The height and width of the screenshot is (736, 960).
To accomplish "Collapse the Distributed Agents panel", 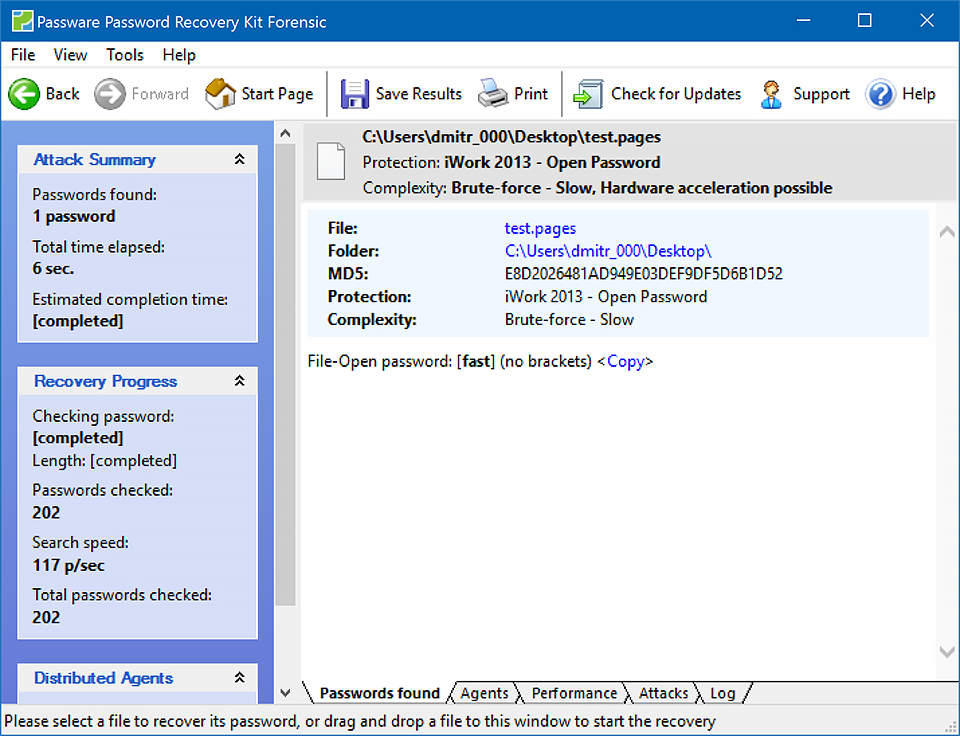I will (x=239, y=677).
